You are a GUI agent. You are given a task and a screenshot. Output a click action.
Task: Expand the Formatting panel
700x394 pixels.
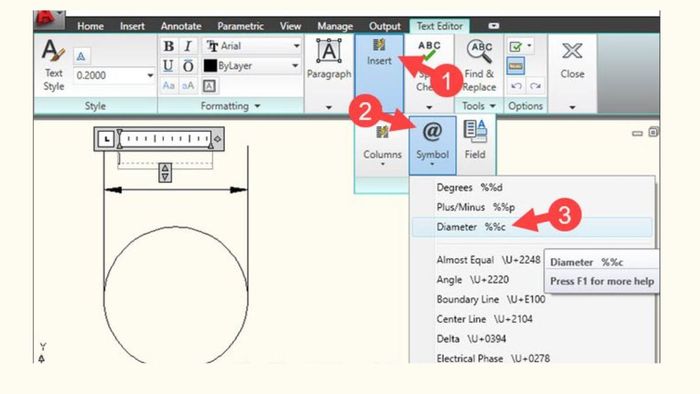pos(230,106)
